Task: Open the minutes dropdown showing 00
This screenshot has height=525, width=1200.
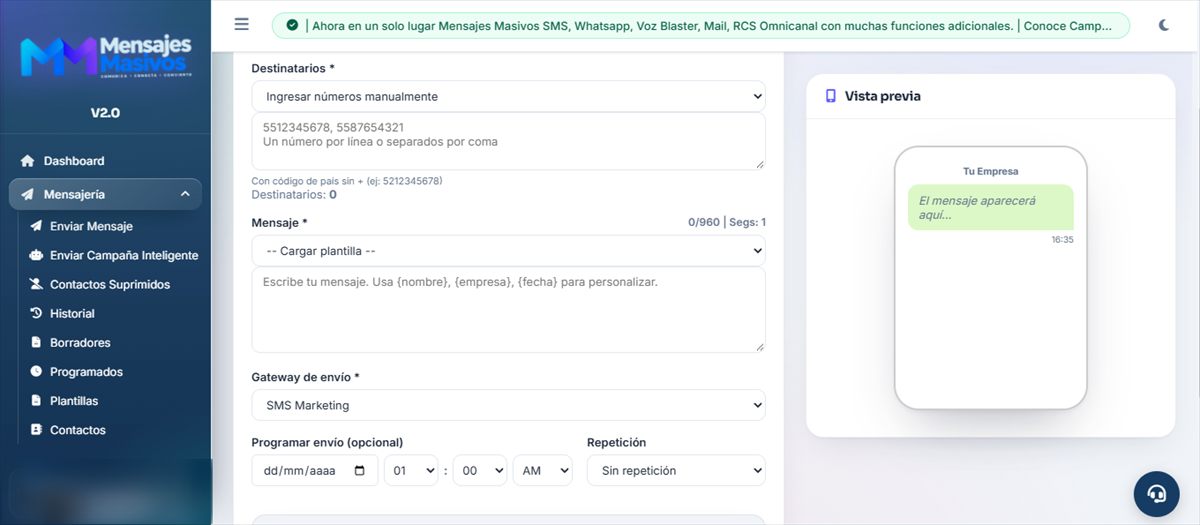Action: pyautogui.click(x=480, y=470)
